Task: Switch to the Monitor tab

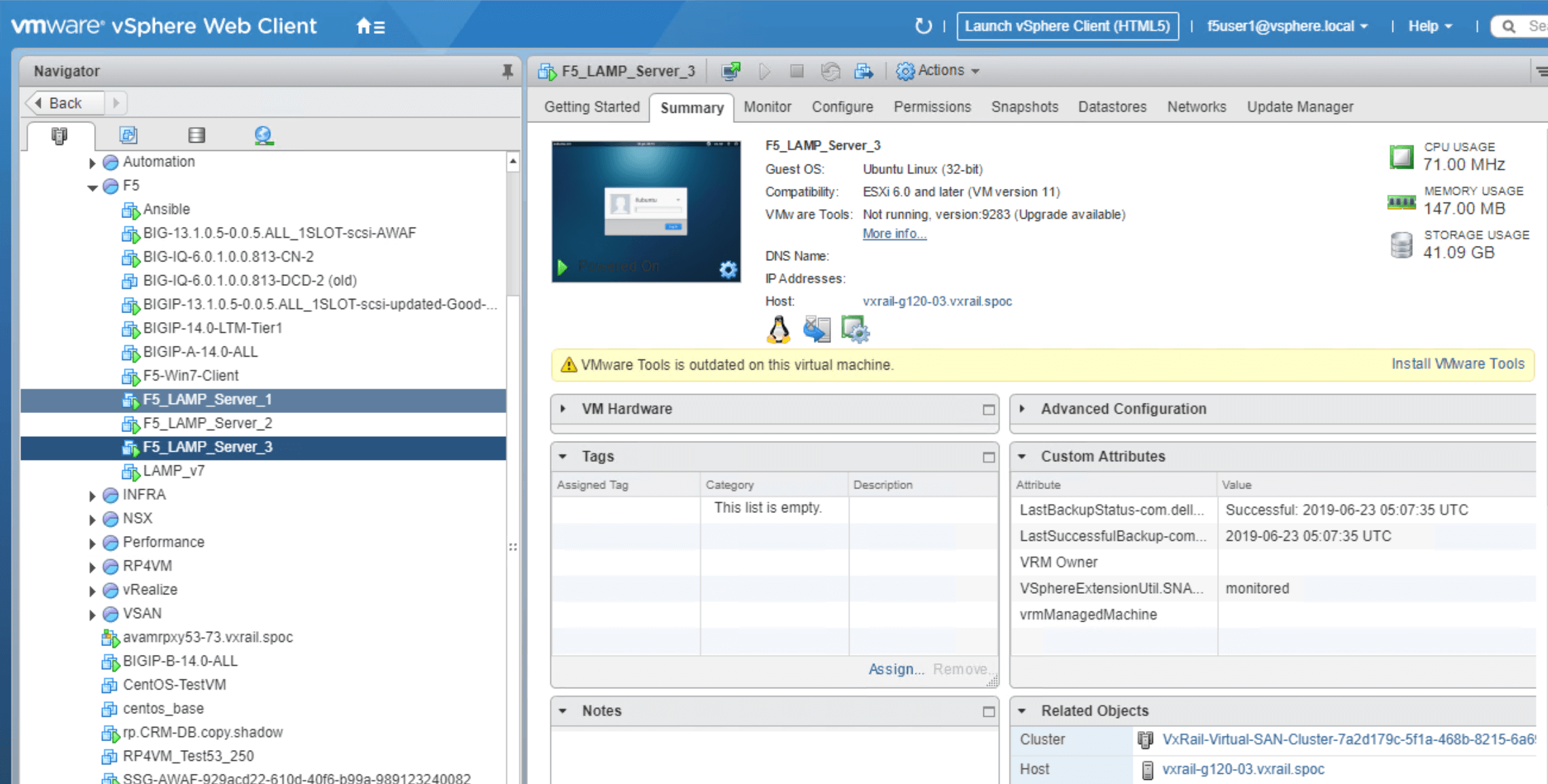Action: [767, 107]
